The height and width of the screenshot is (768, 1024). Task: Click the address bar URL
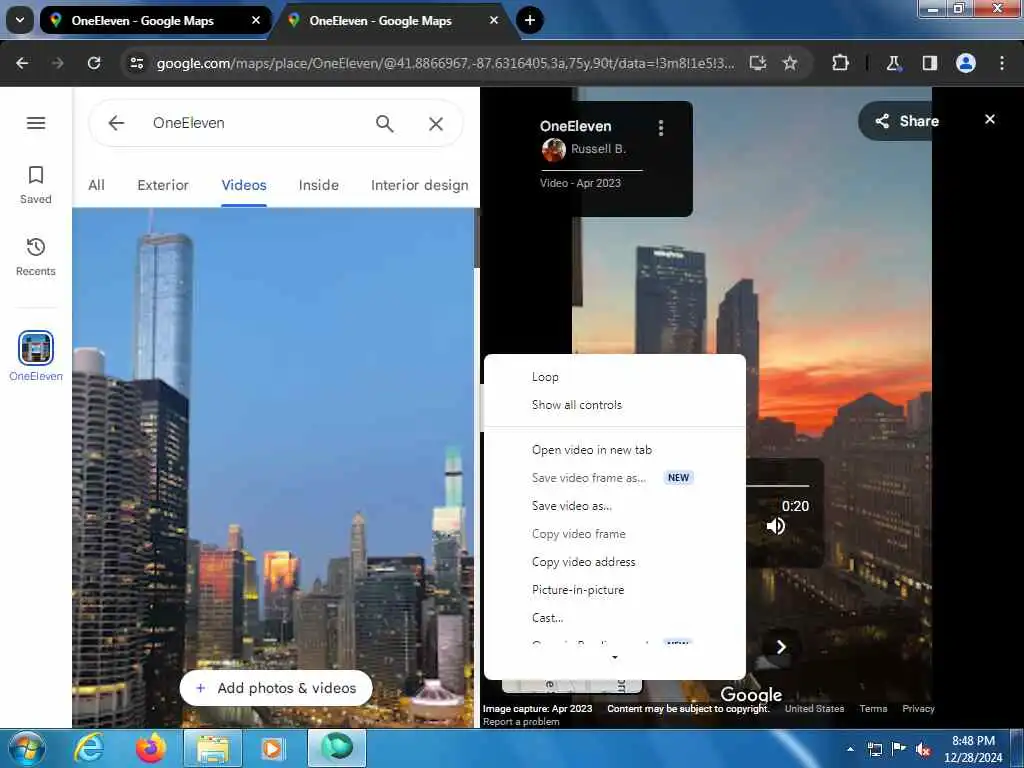point(445,63)
